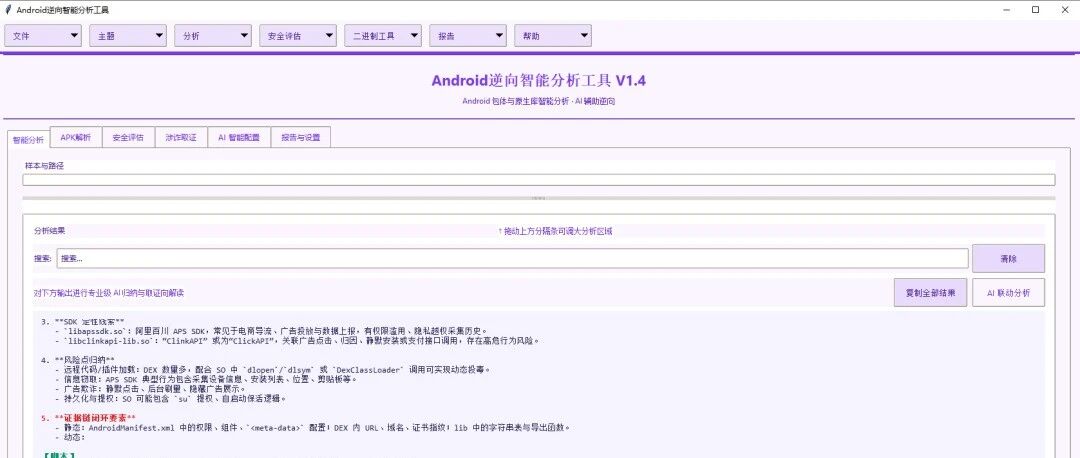Minimize the window

(1006, 10)
